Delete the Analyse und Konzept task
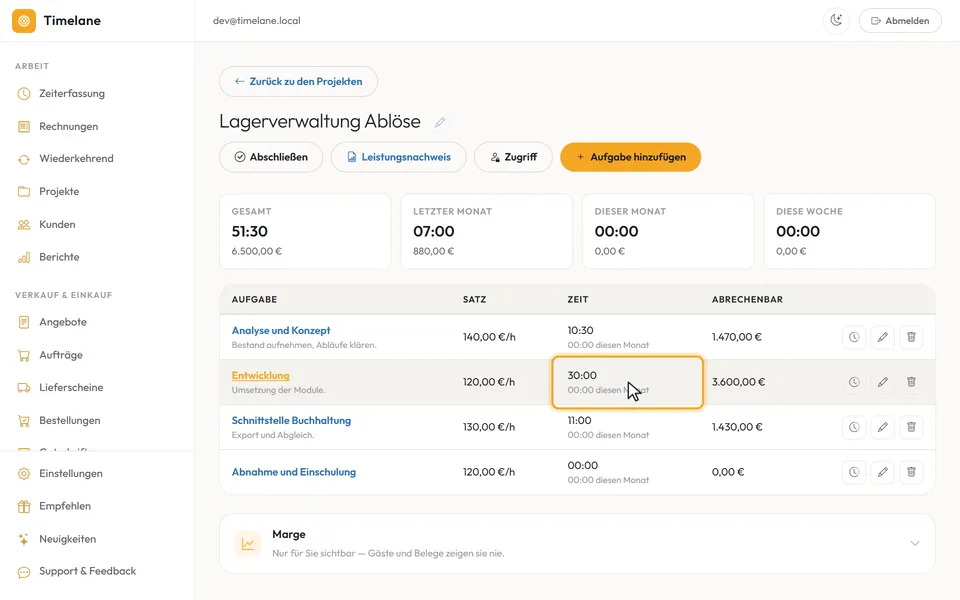Image resolution: width=960 pixels, height=600 pixels. 911,337
